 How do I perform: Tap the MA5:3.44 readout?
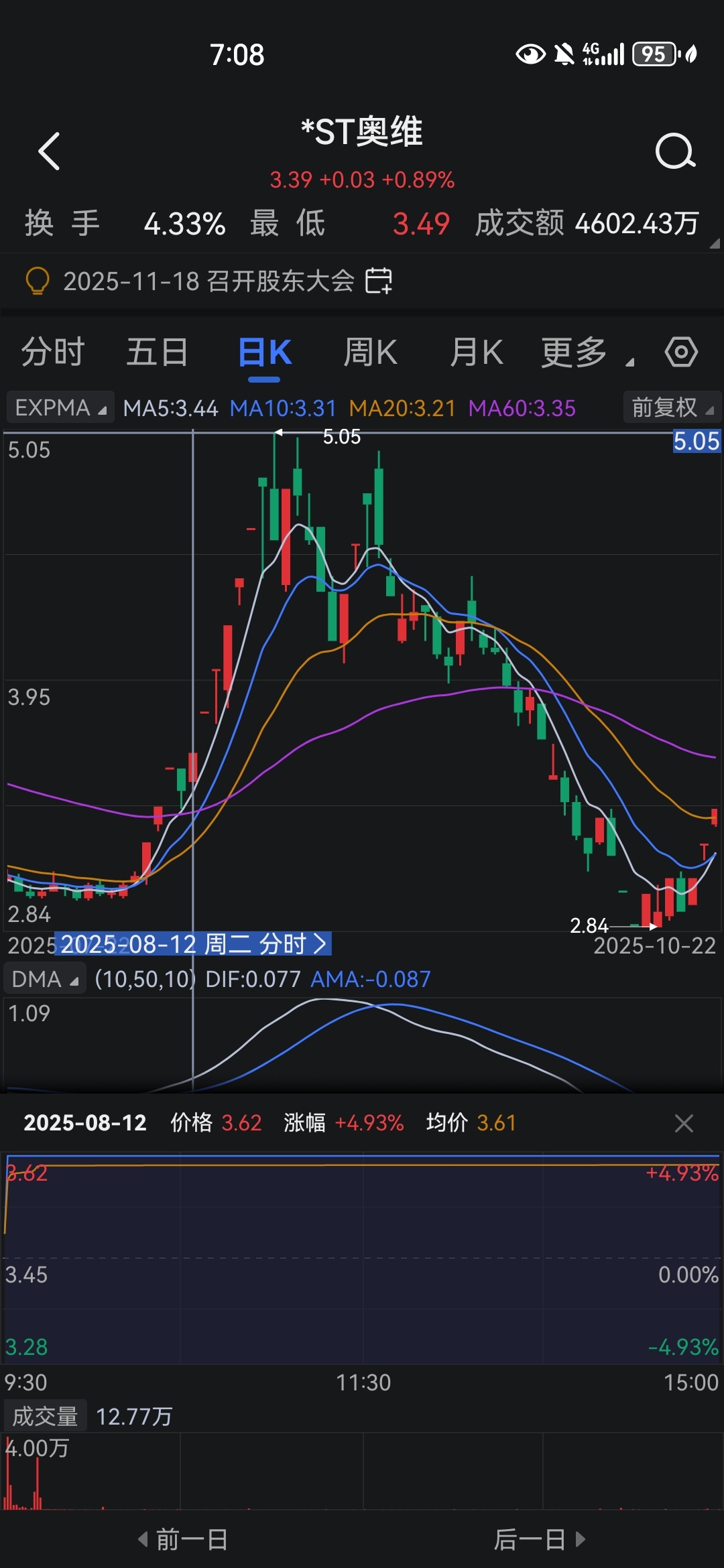pyautogui.click(x=170, y=408)
